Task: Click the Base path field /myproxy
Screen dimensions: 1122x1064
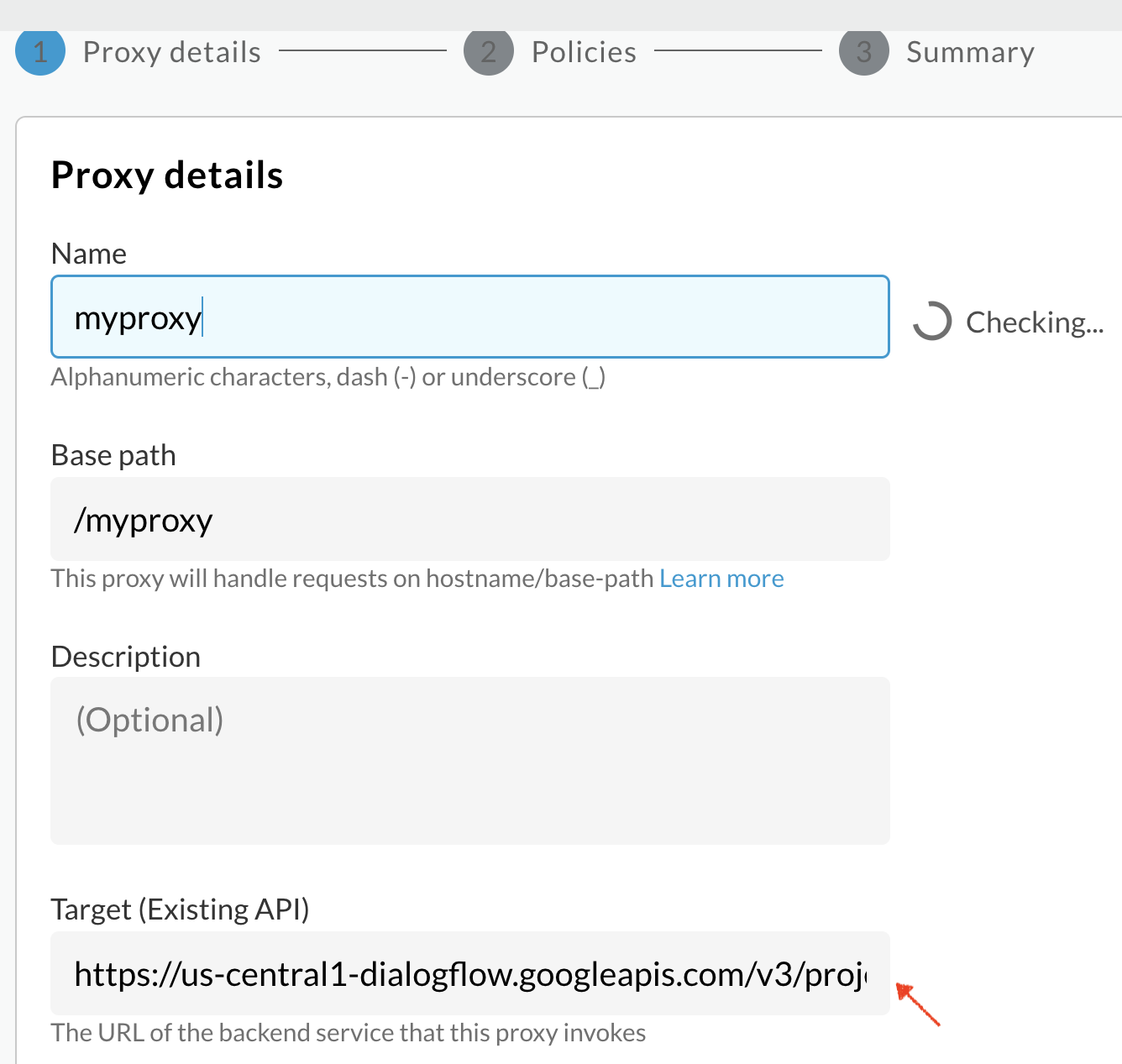Action: pyautogui.click(x=470, y=519)
